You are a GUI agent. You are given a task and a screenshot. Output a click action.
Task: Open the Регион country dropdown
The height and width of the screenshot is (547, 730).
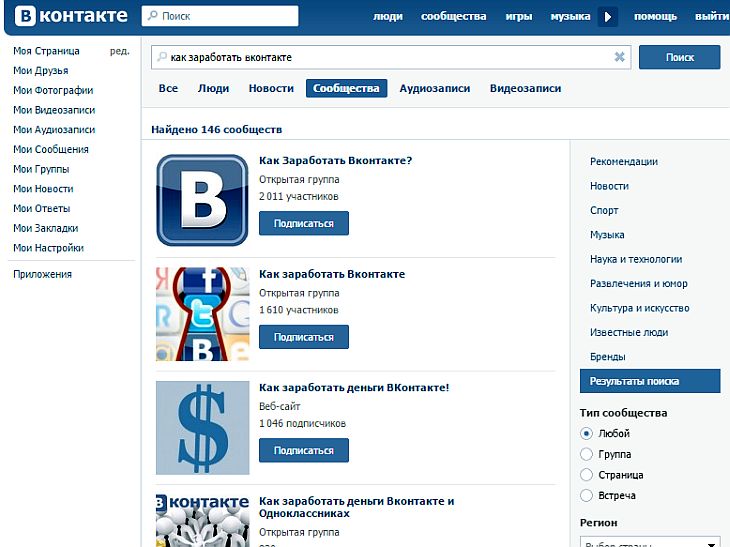coord(650,542)
